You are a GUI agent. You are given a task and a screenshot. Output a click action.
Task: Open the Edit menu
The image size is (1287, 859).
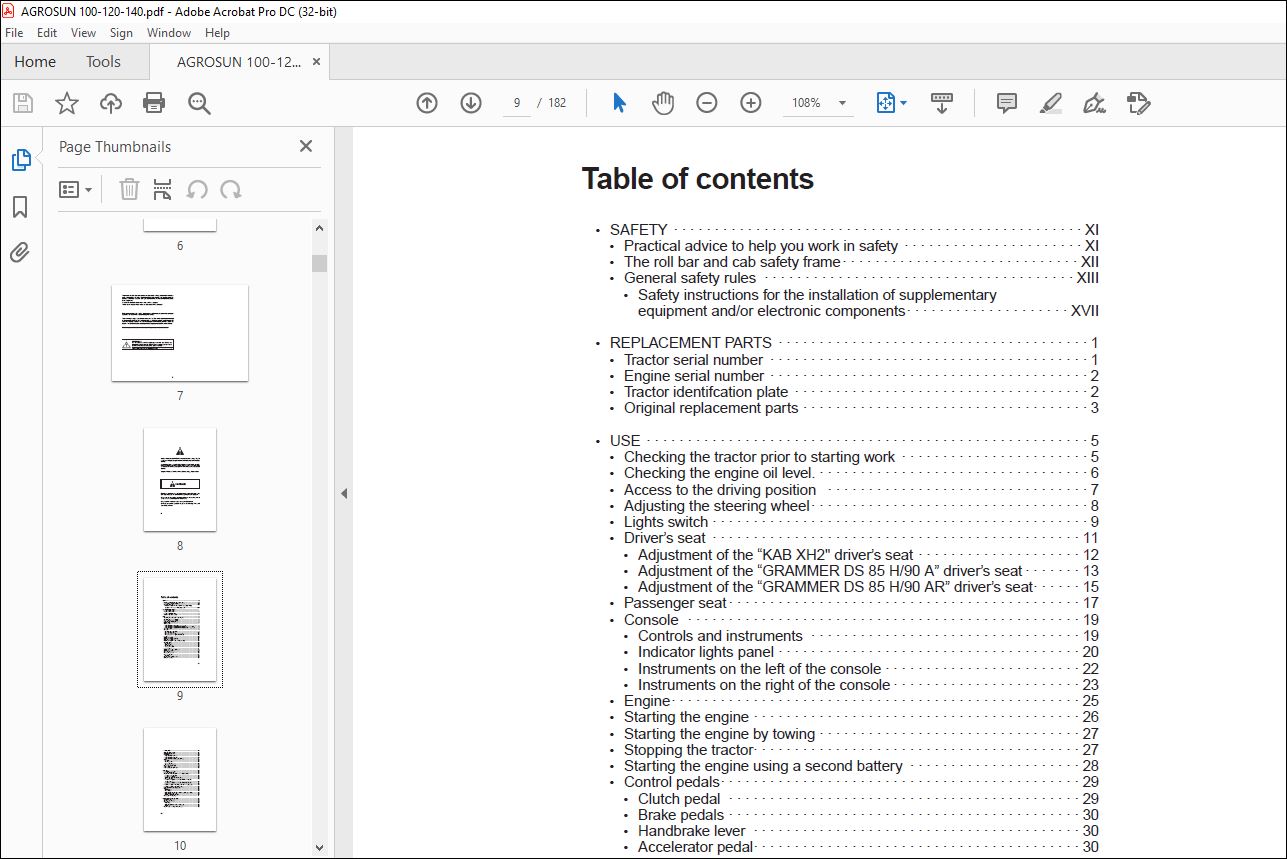pos(47,33)
